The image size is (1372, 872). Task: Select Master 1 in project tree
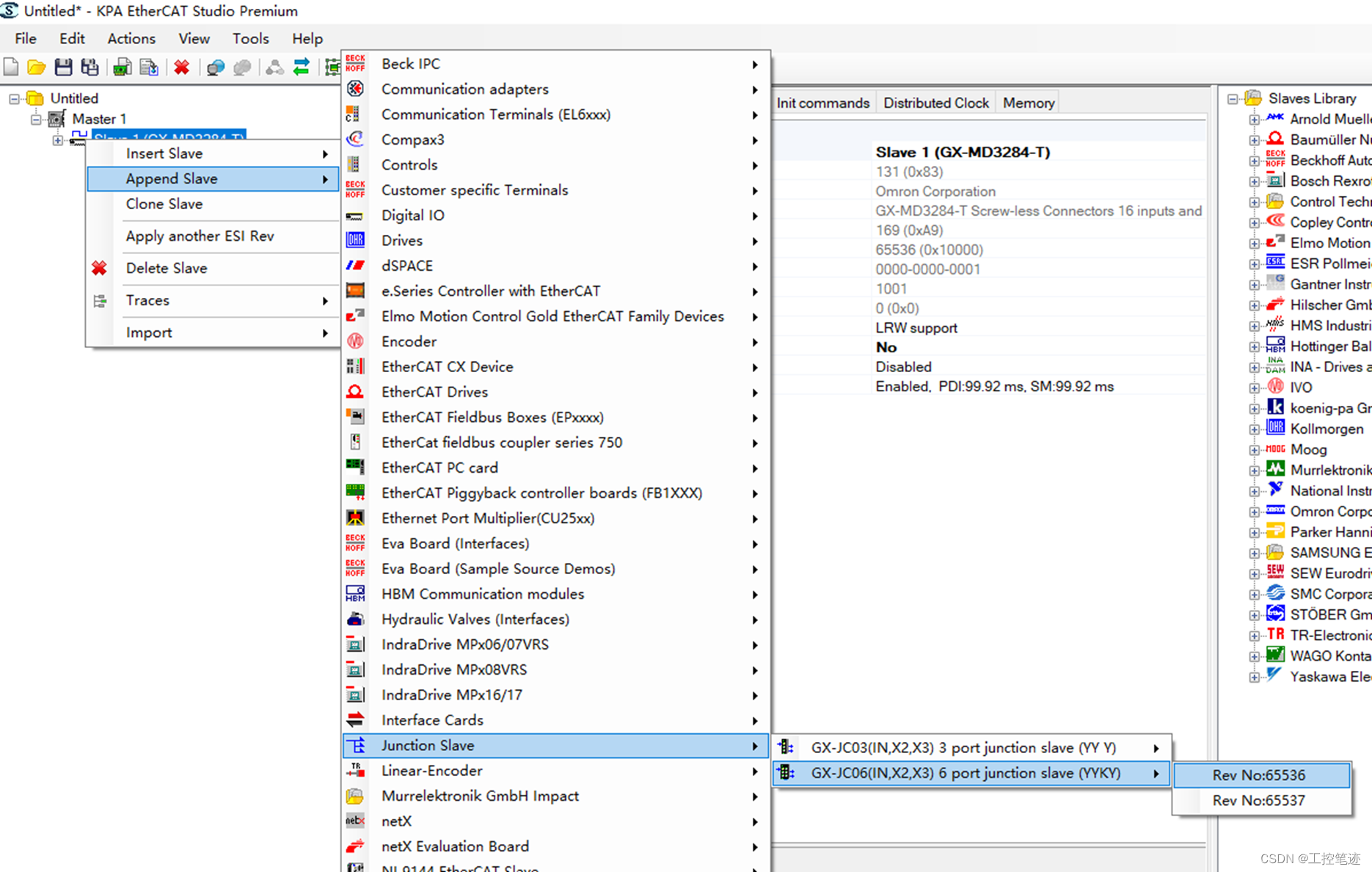[x=99, y=119]
